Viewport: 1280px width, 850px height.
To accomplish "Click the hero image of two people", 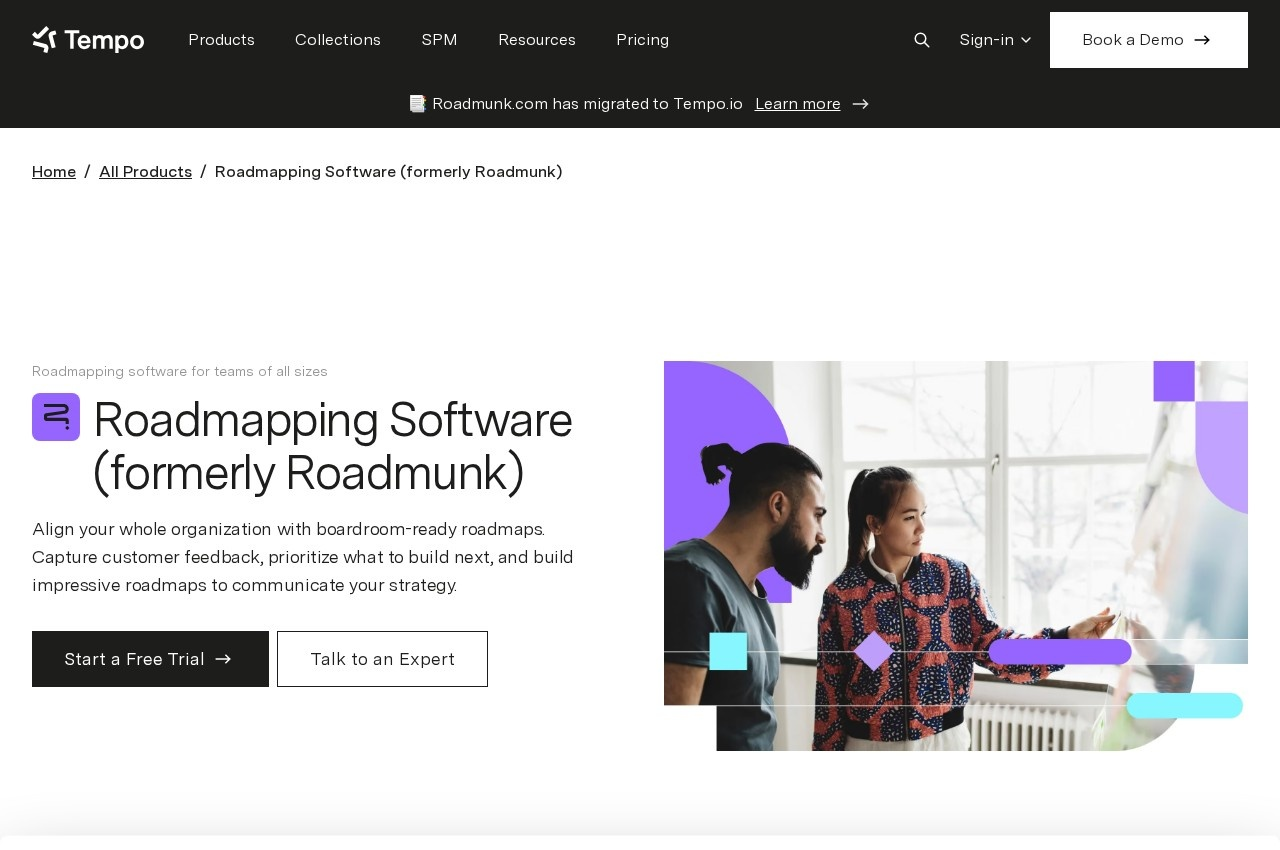I will [x=956, y=556].
